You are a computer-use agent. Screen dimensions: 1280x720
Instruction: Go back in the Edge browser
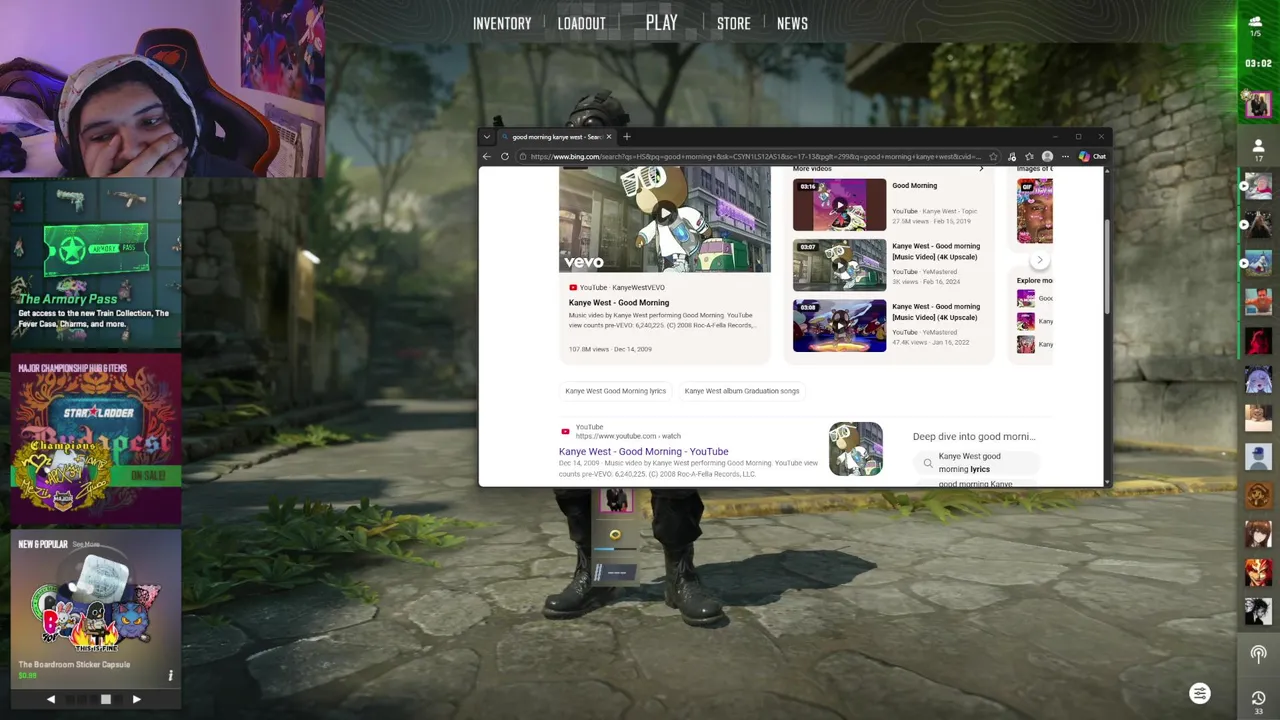[487, 156]
